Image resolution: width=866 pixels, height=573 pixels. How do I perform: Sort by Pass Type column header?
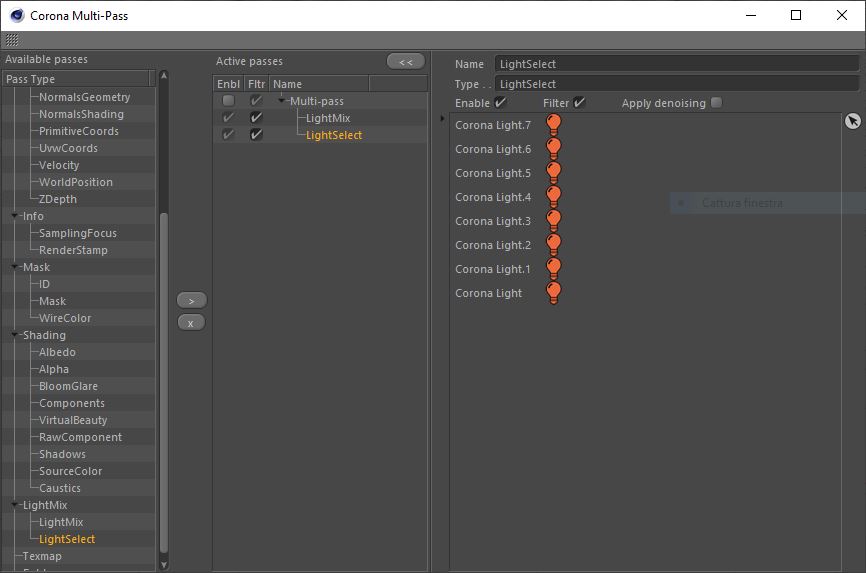(x=76, y=79)
